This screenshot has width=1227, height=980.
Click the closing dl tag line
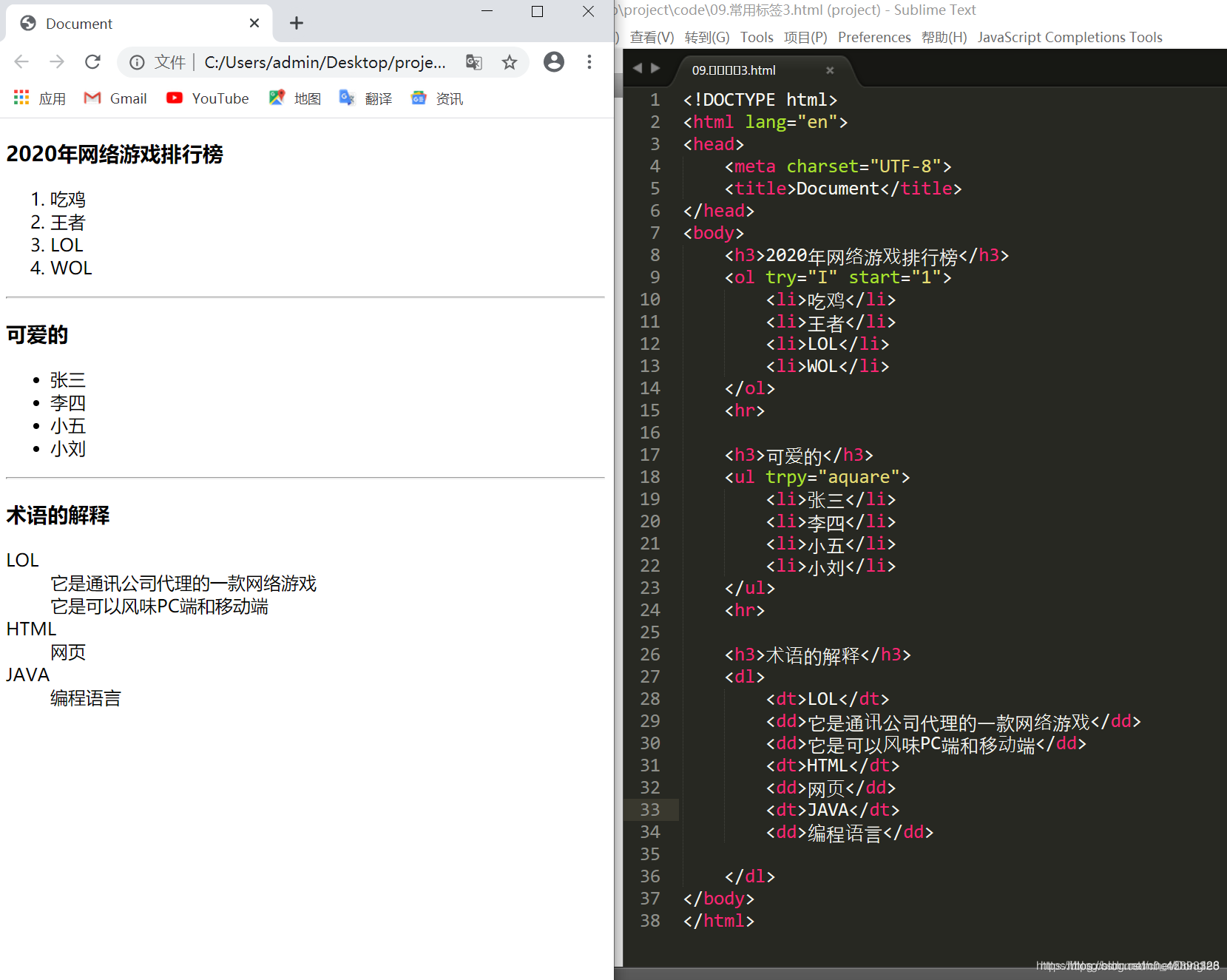pos(750,876)
